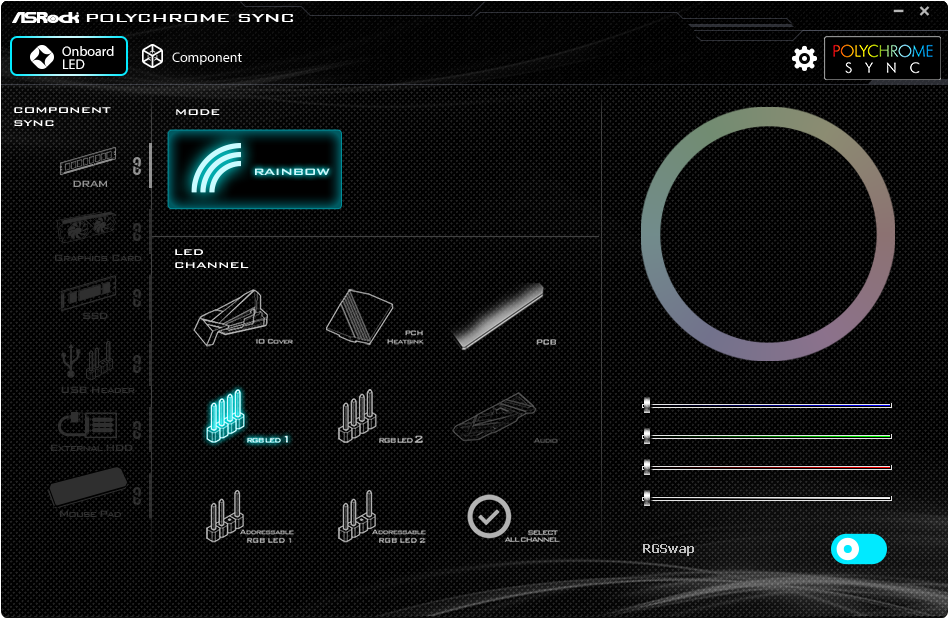Toggle Graphics Card sync link icon

pos(137,232)
